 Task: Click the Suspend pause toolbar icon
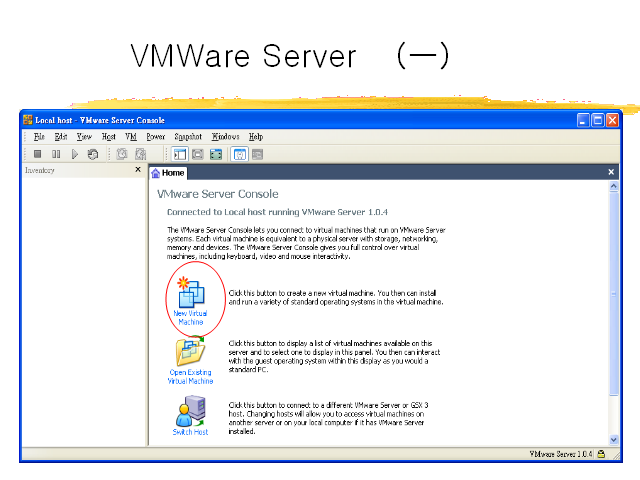point(56,154)
